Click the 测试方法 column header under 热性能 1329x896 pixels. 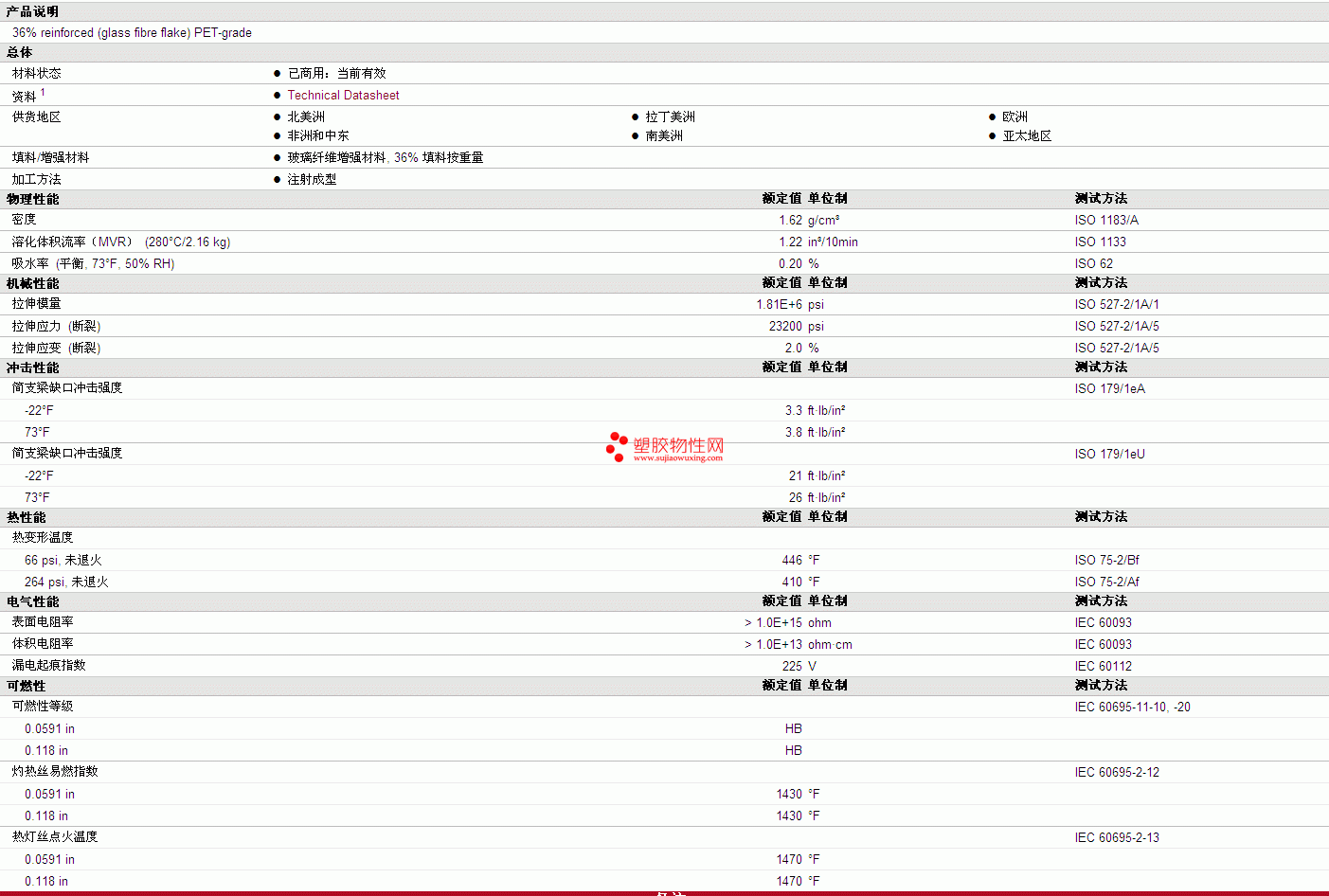(x=1101, y=517)
